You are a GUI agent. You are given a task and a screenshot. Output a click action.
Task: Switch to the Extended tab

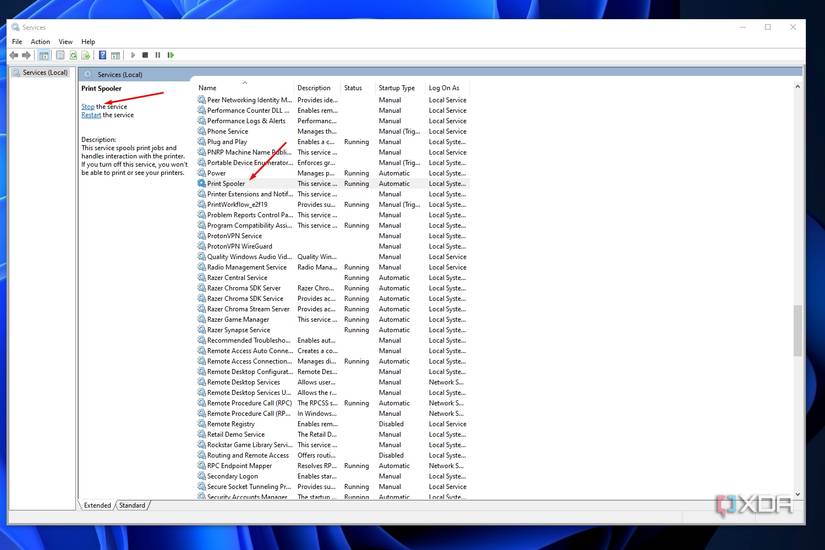pyautogui.click(x=97, y=505)
